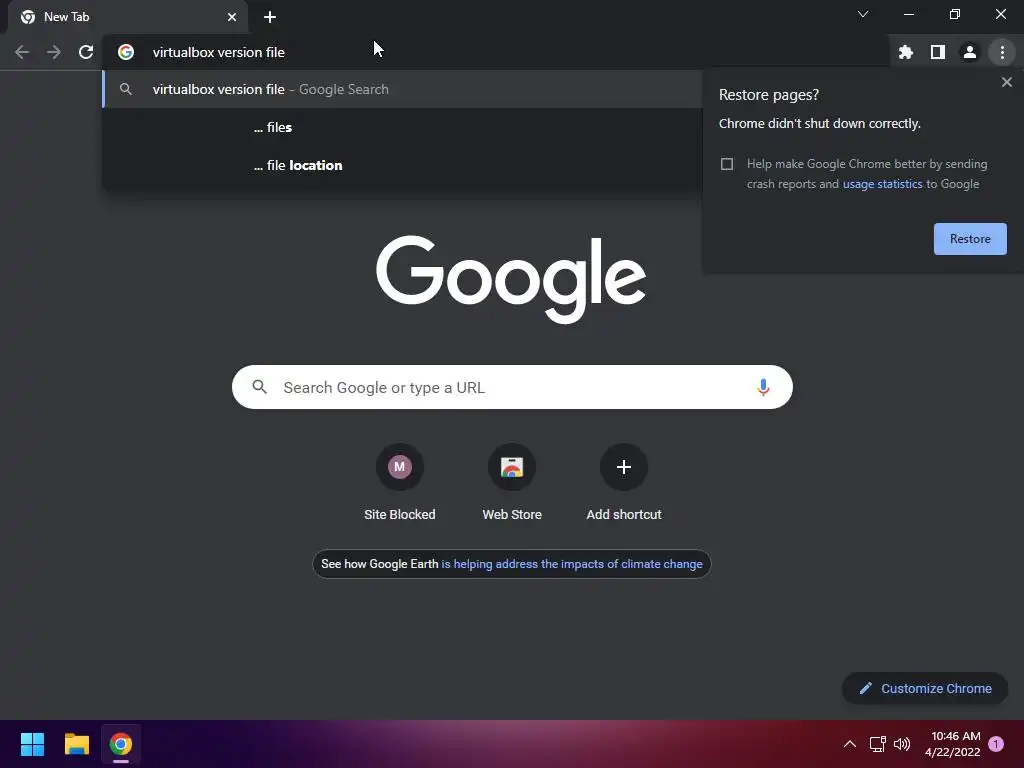Screen dimensions: 1024x768
Task: Open the network tray icon
Action: [x=877, y=744]
